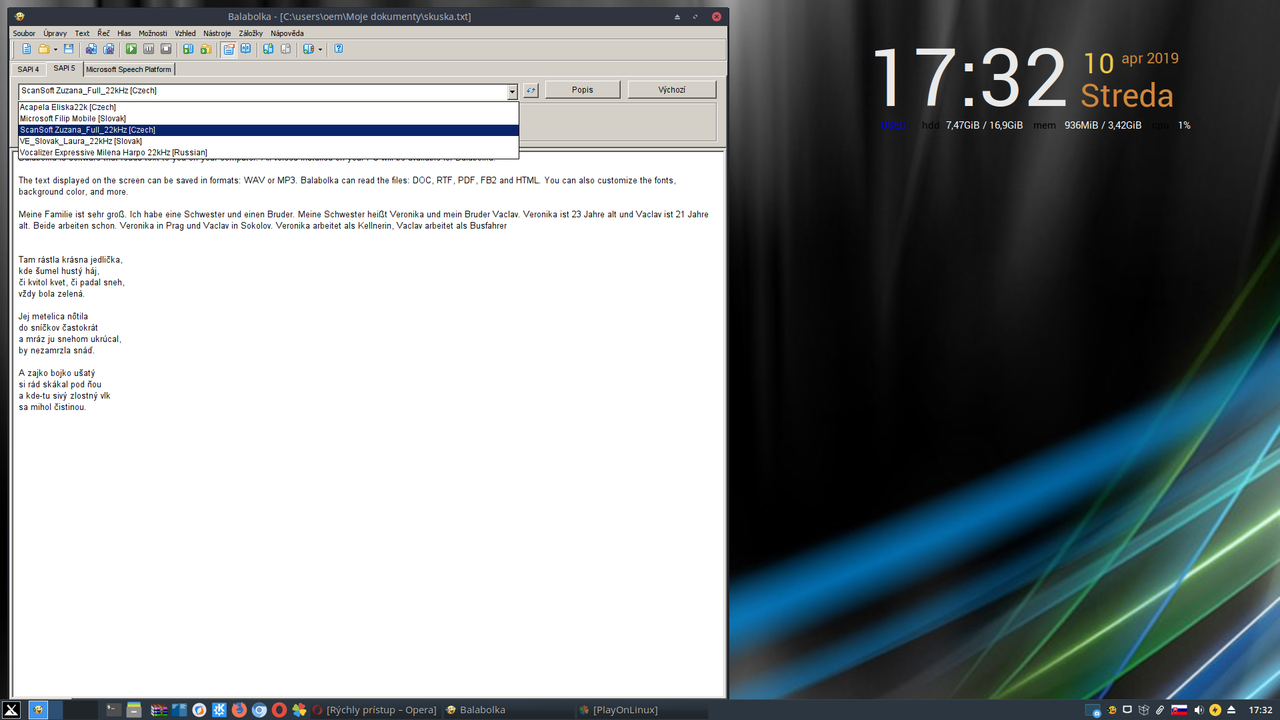The height and width of the screenshot is (720, 1280).
Task: Open the Možnosti menu
Action: [153, 33]
